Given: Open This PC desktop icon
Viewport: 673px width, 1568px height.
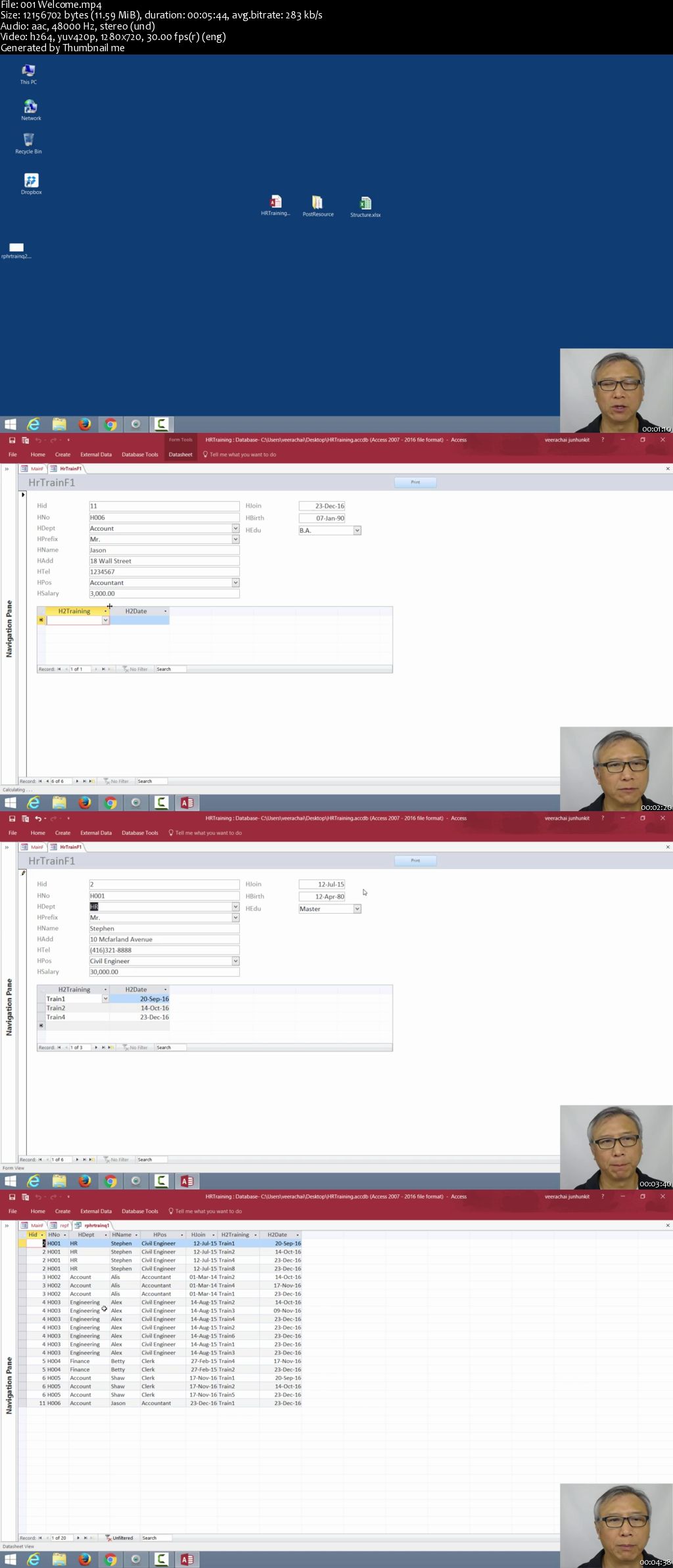Looking at the screenshot, I should coord(28,74).
